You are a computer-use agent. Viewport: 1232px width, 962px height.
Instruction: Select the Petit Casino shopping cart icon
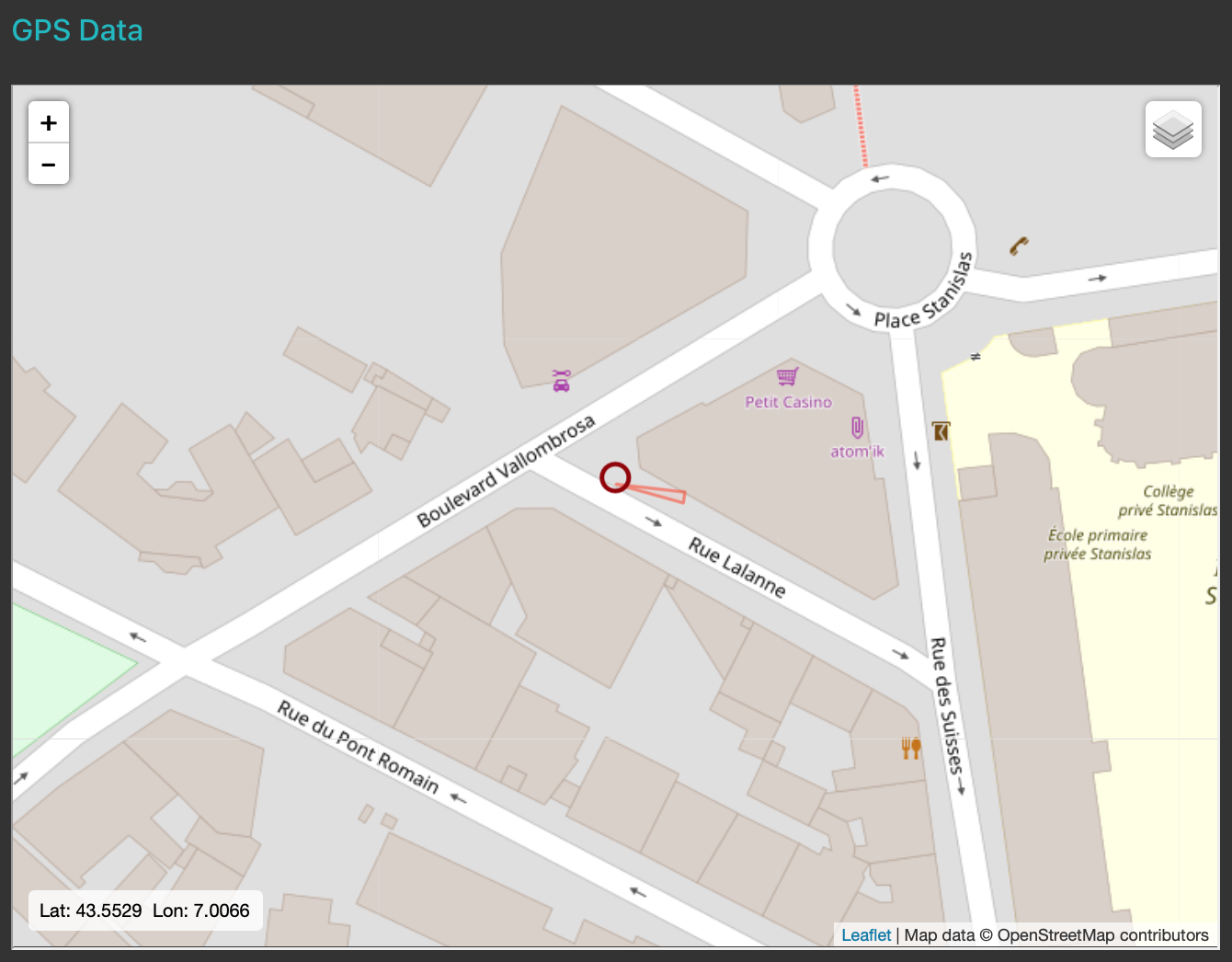787,376
